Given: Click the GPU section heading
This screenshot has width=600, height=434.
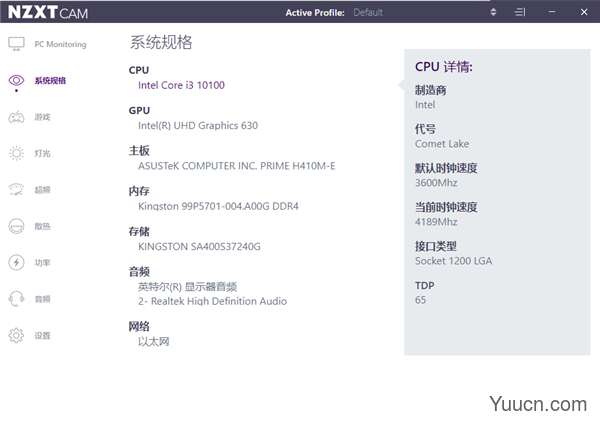Looking at the screenshot, I should tap(139, 111).
